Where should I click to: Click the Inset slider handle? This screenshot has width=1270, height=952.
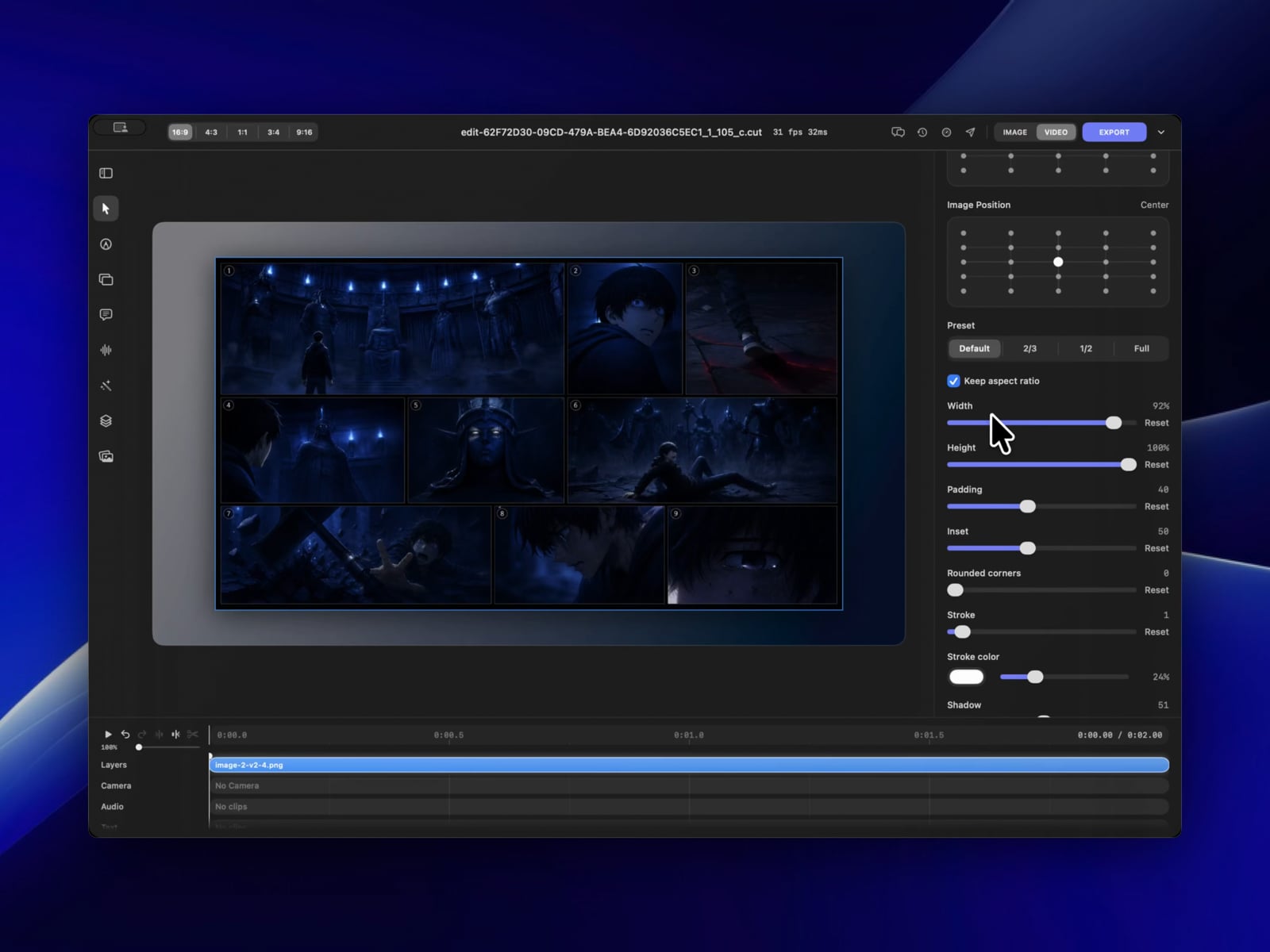[x=1028, y=548]
